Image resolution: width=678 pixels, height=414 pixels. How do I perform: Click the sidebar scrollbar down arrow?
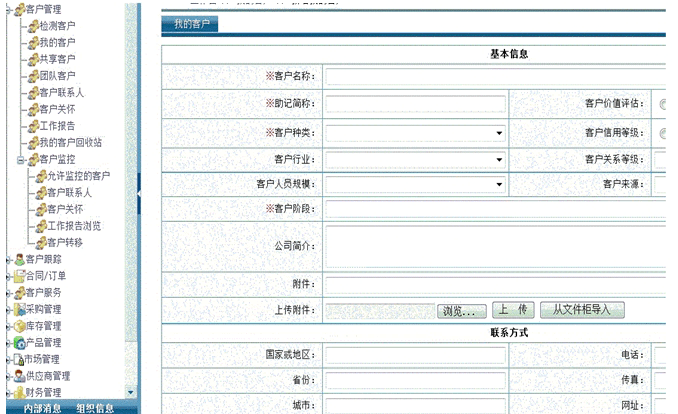(131, 392)
